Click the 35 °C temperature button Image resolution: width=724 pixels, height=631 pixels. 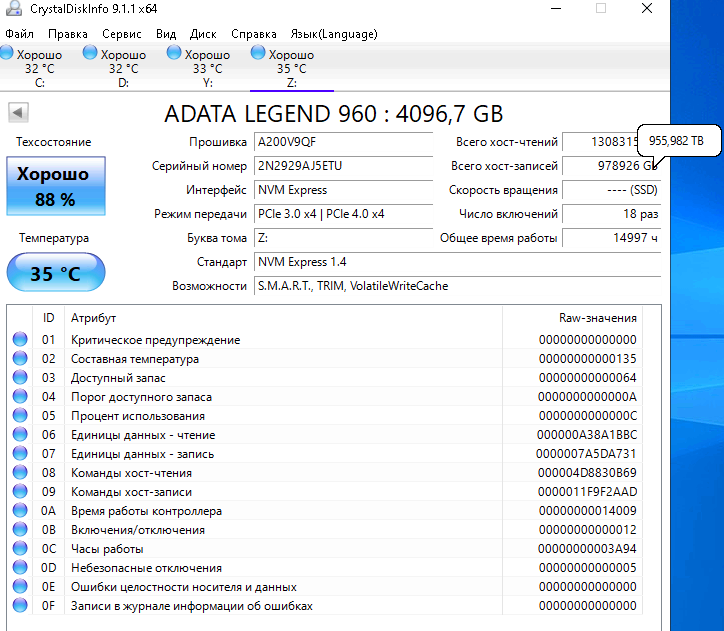point(56,272)
